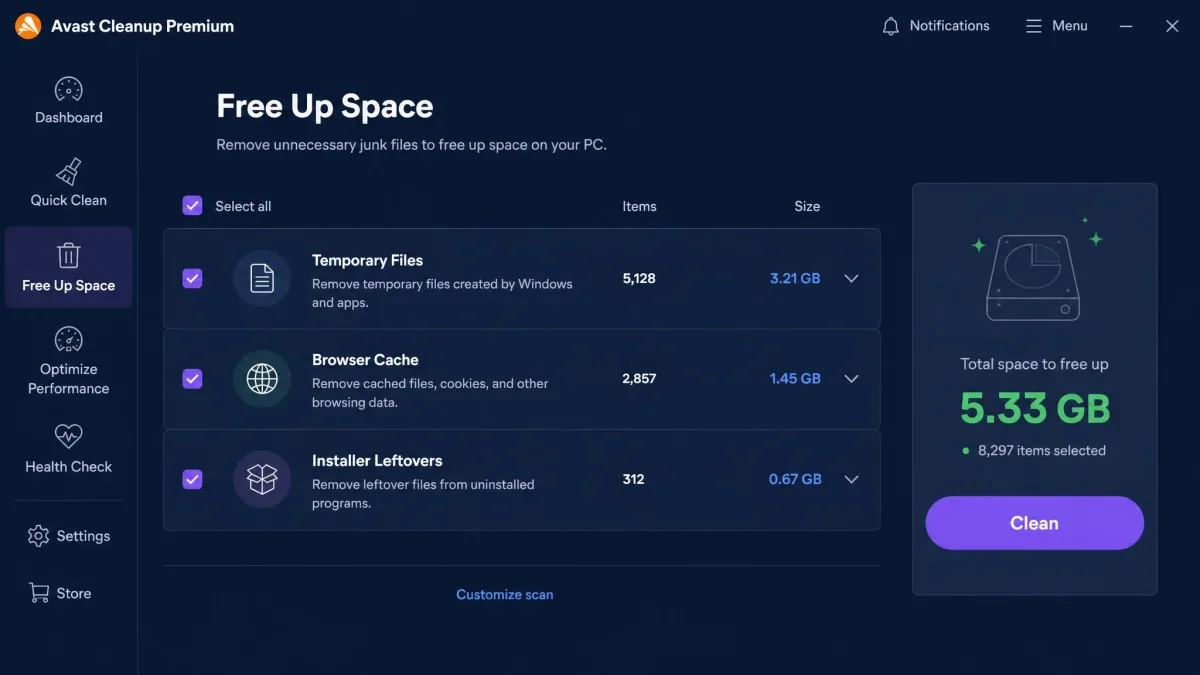The height and width of the screenshot is (675, 1200).
Task: Close the Avast Cleanup window
Action: coord(1172,26)
